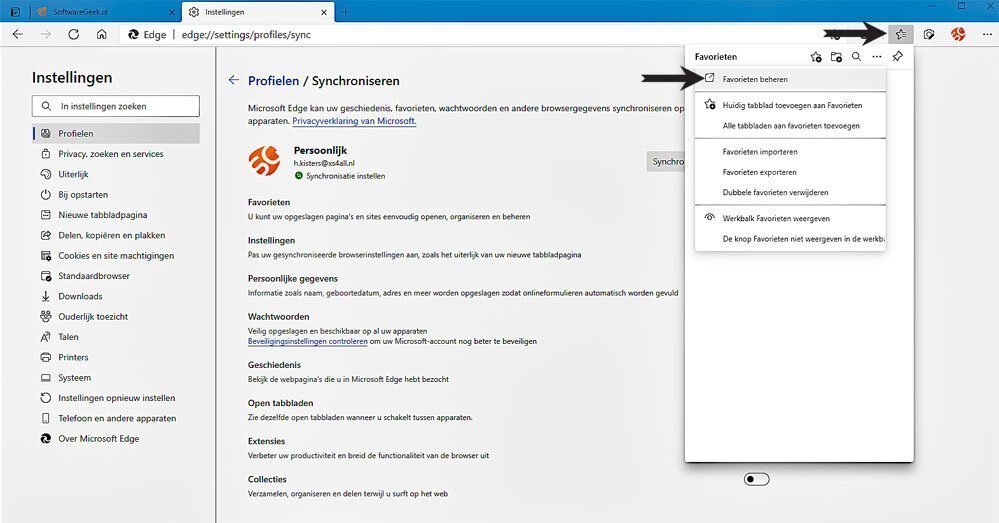Open Nieuwe tabbladpagina settings

pos(116,215)
